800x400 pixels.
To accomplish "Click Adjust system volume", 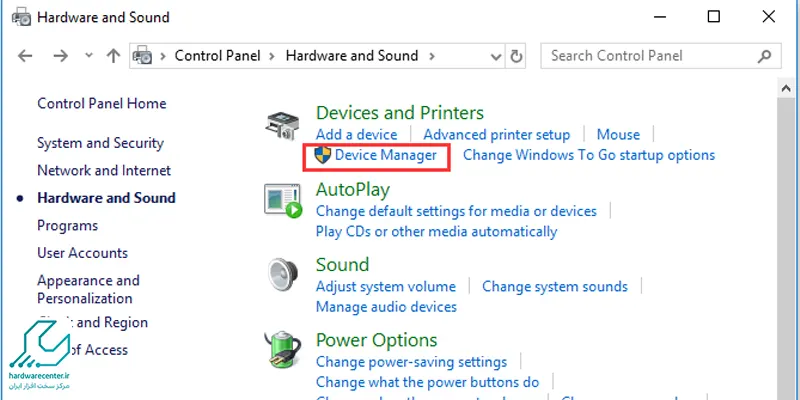I will pyautogui.click(x=386, y=287).
